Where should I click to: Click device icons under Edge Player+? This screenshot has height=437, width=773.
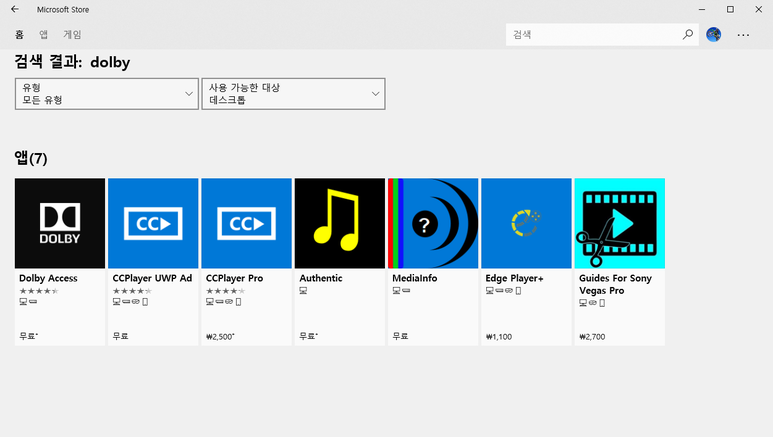pos(503,291)
